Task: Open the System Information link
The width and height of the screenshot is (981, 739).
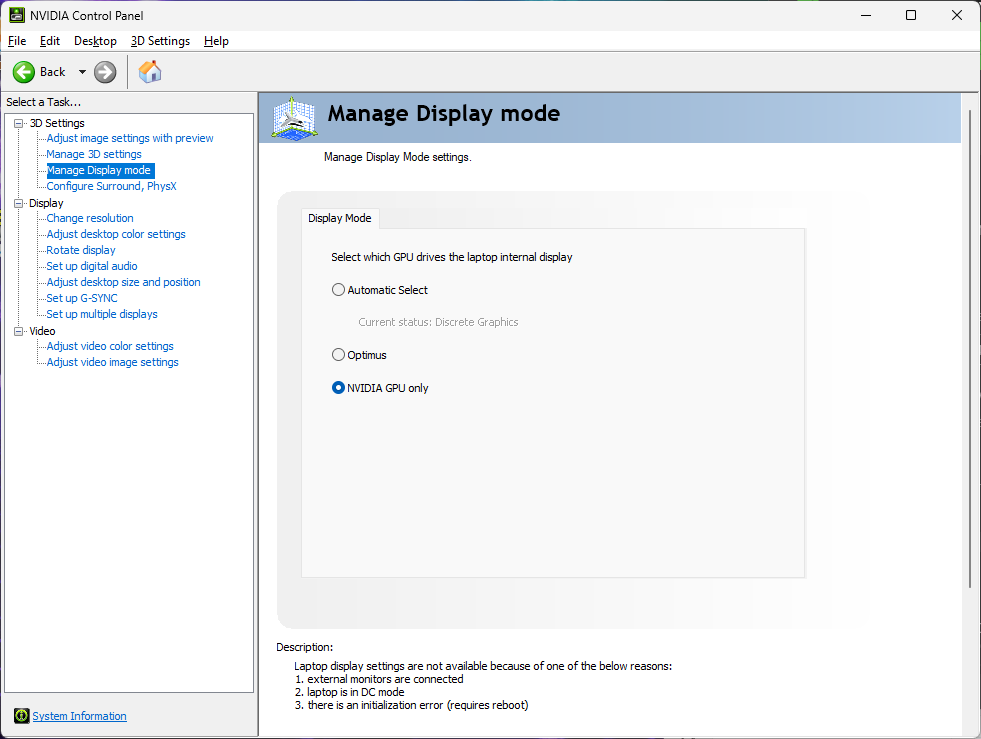Action: (79, 716)
